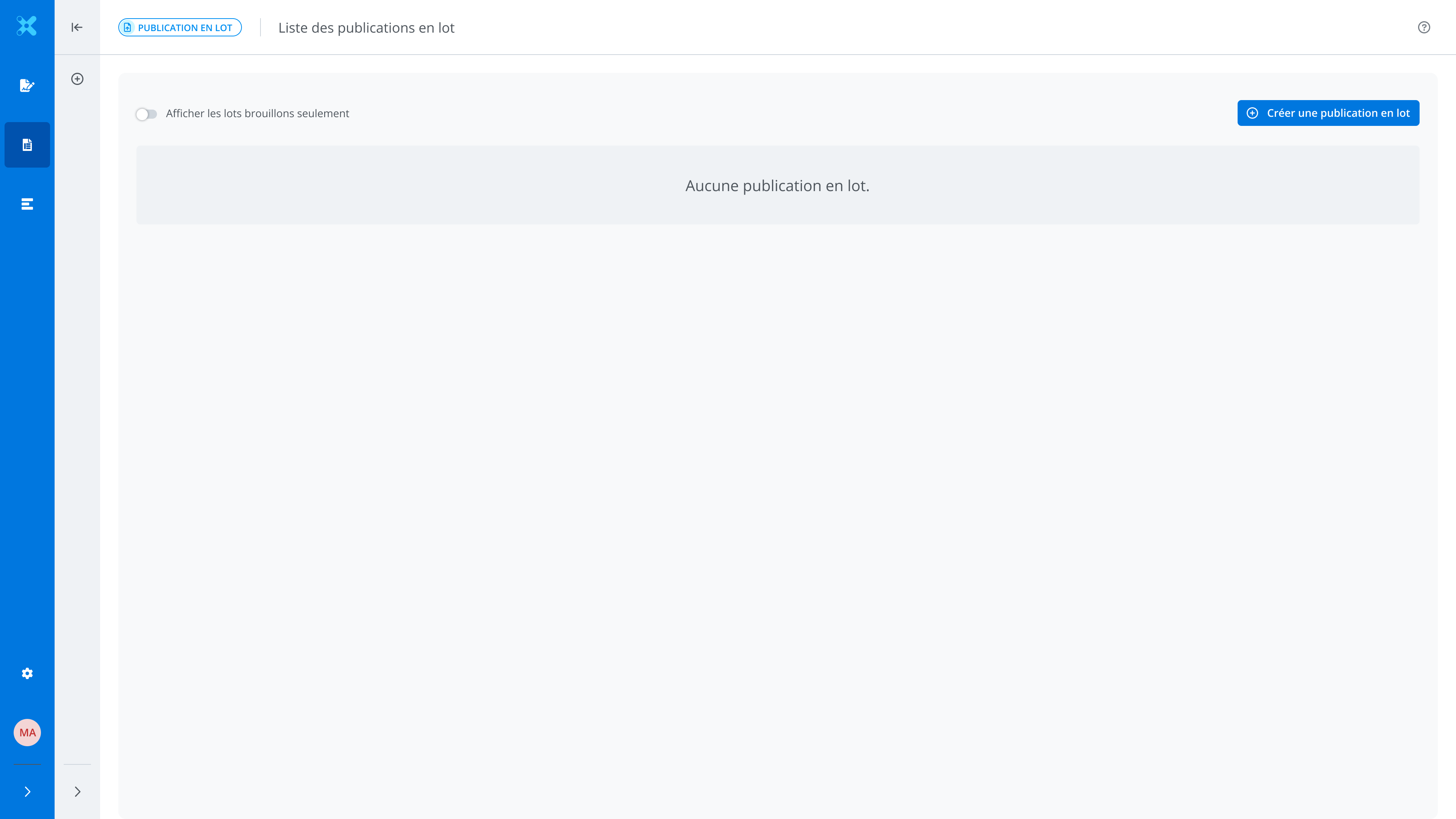Open the document signing sidebar icon

27,85
